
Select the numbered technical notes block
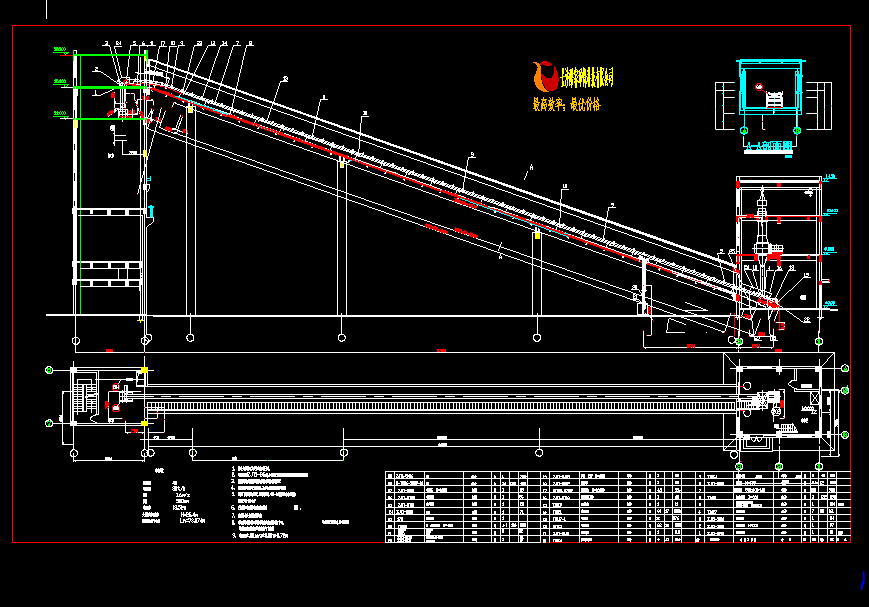click(x=270, y=502)
